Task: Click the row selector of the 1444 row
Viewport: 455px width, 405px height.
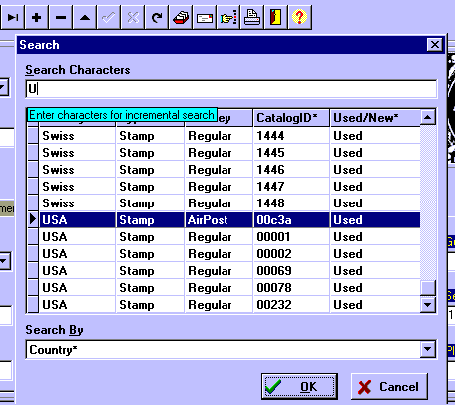Action: tap(33, 136)
